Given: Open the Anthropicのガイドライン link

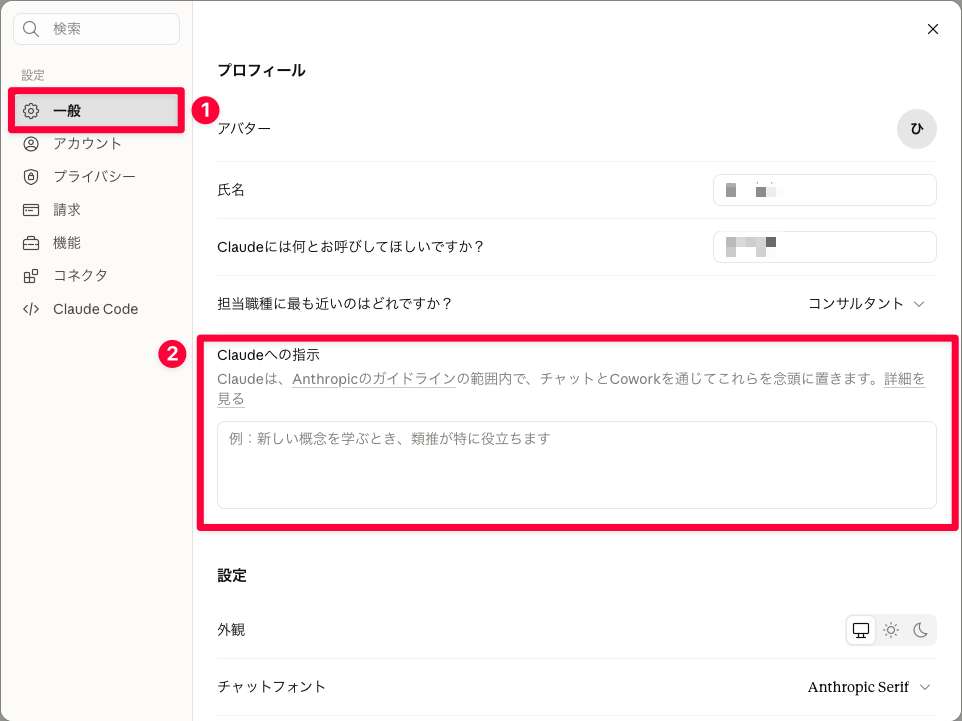Looking at the screenshot, I should click(x=374, y=379).
